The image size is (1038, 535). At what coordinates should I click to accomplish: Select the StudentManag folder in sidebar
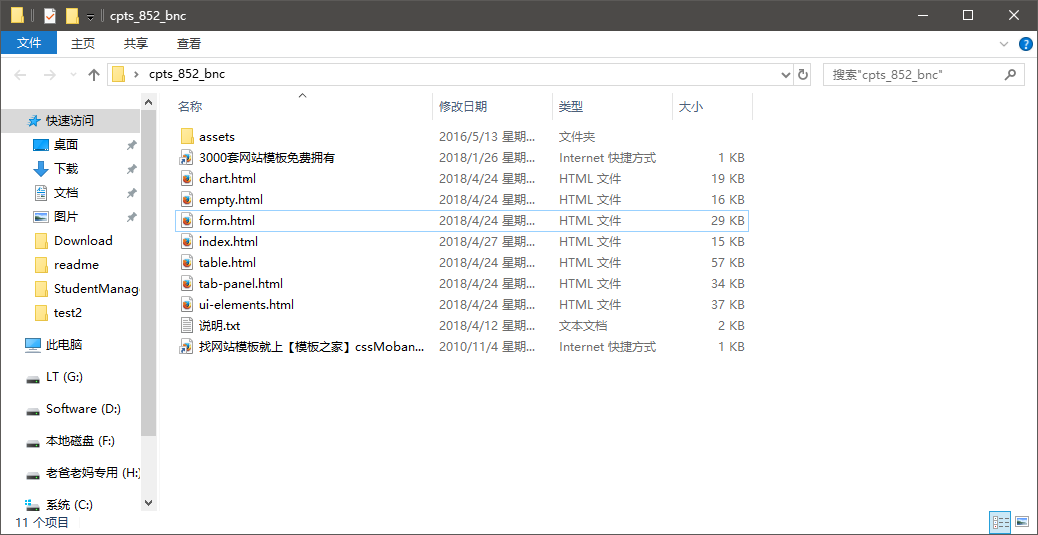[x=86, y=289]
